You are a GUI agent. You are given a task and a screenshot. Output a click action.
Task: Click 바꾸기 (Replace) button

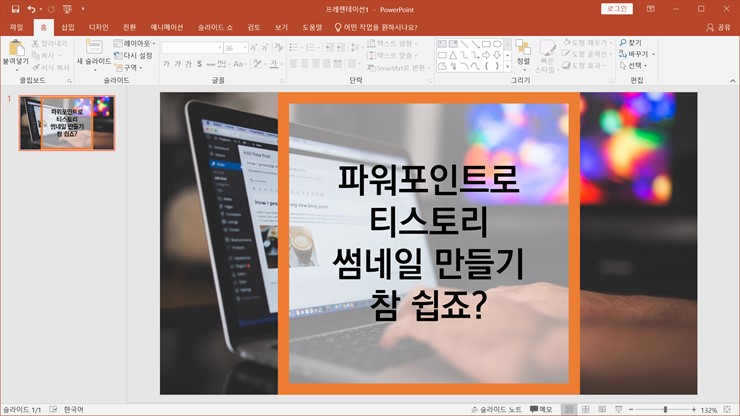click(x=637, y=54)
